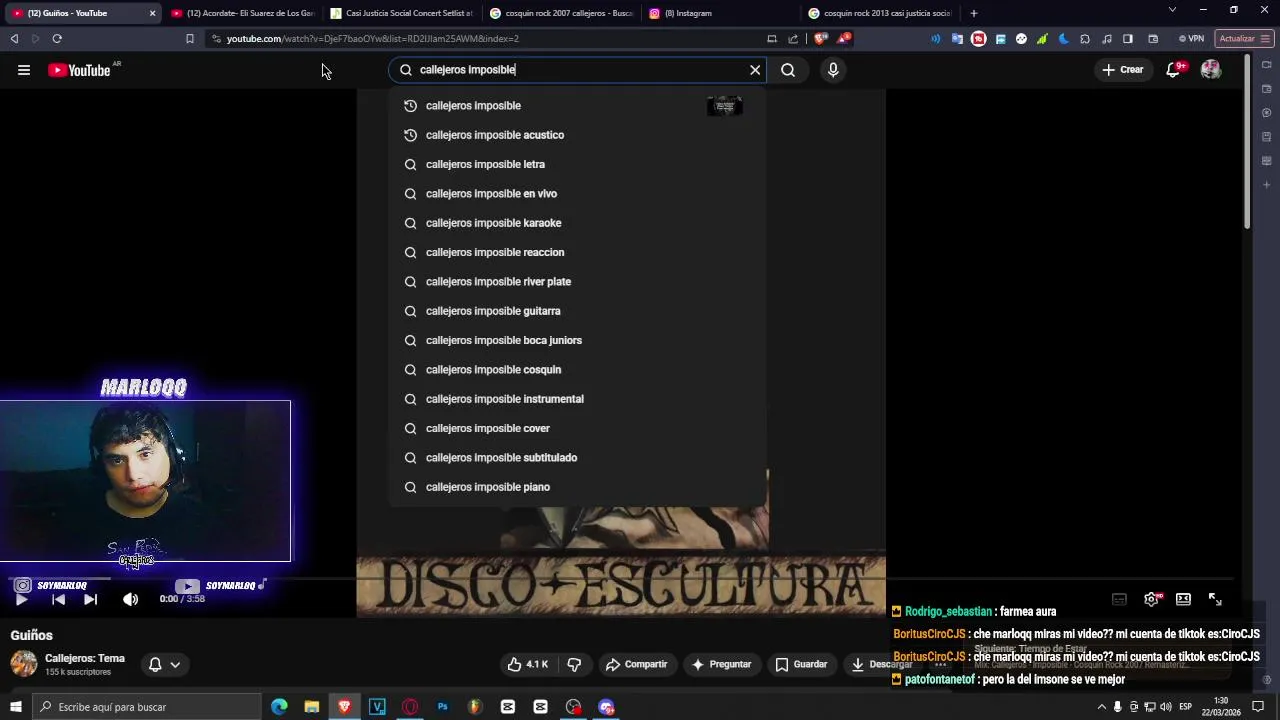
Task: Toggle browser sidebar panel
Action: pos(1128,39)
